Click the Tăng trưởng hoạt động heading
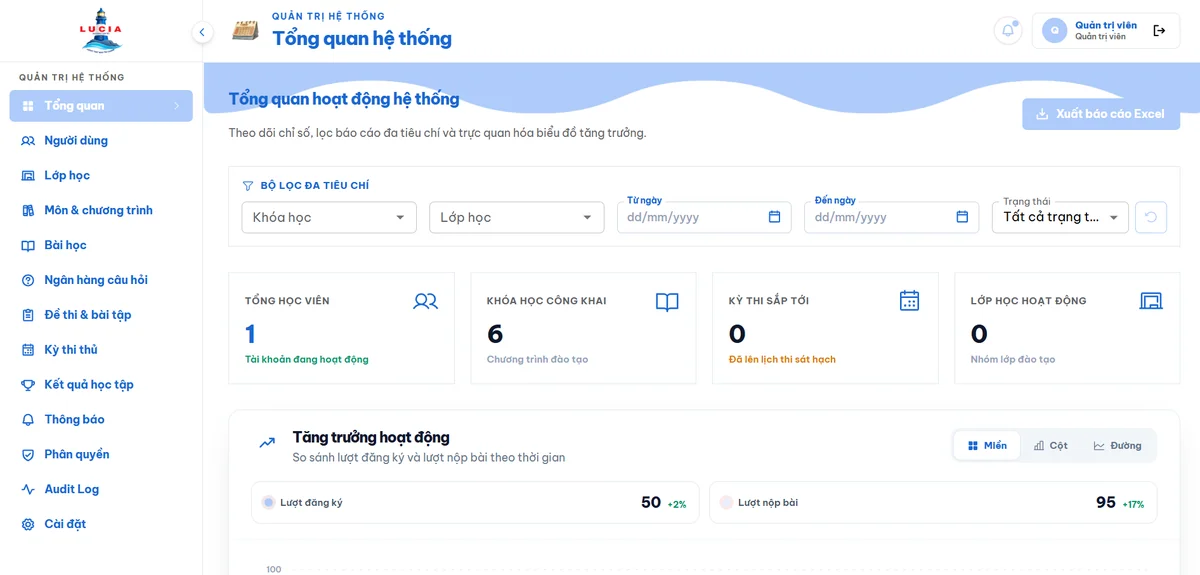The image size is (1200, 575). tap(371, 437)
